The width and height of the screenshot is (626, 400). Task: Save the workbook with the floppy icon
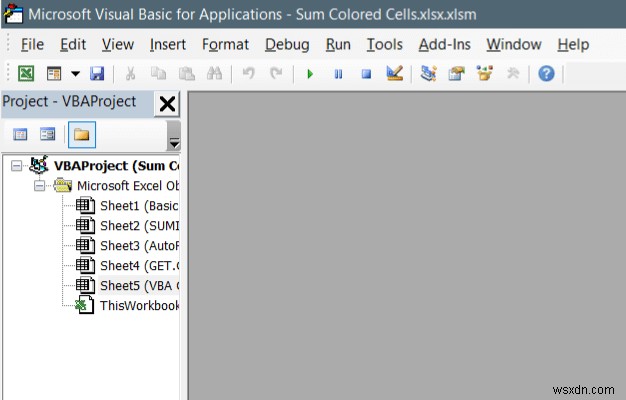(x=97, y=74)
